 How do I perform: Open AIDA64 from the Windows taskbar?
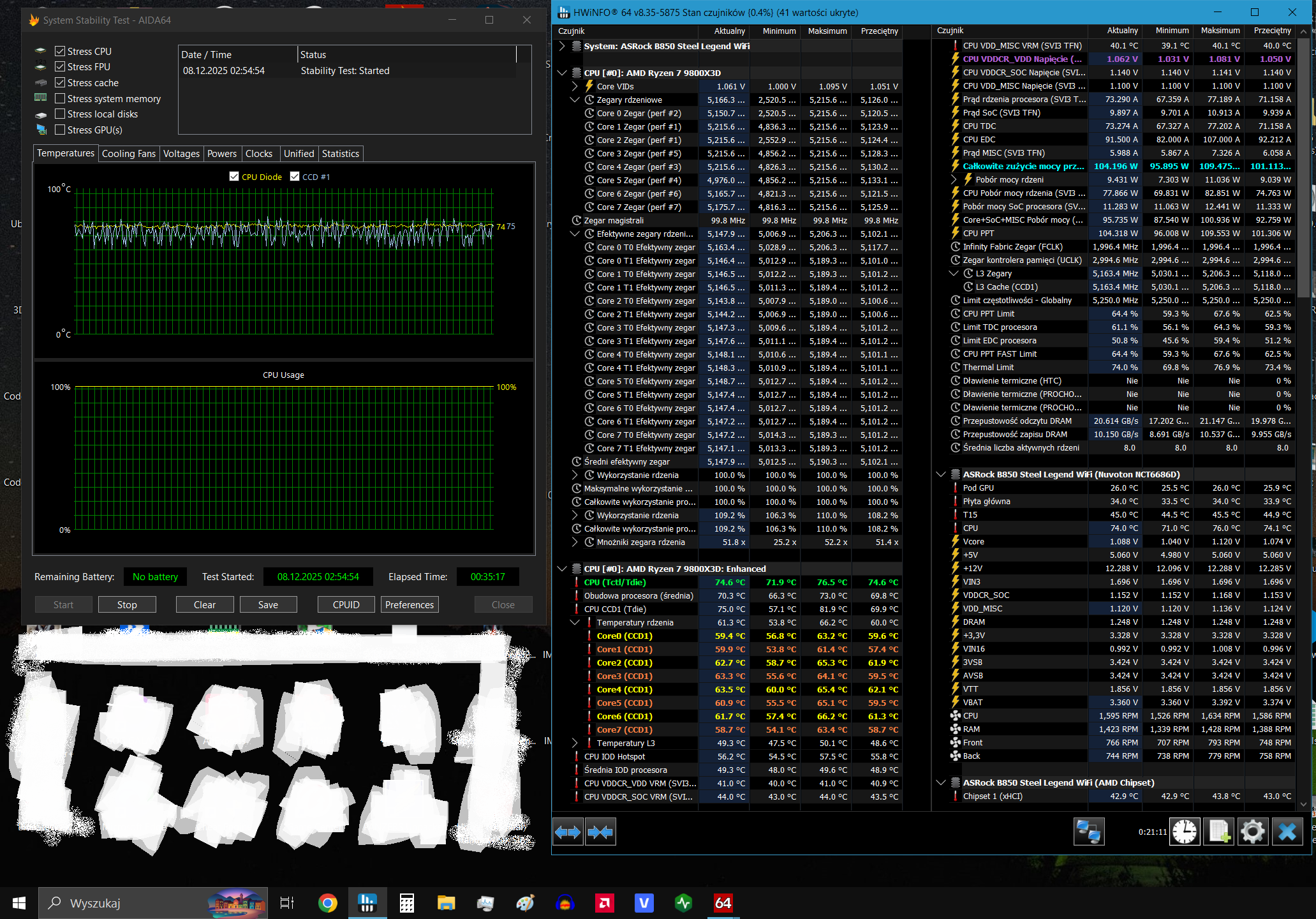click(x=723, y=903)
